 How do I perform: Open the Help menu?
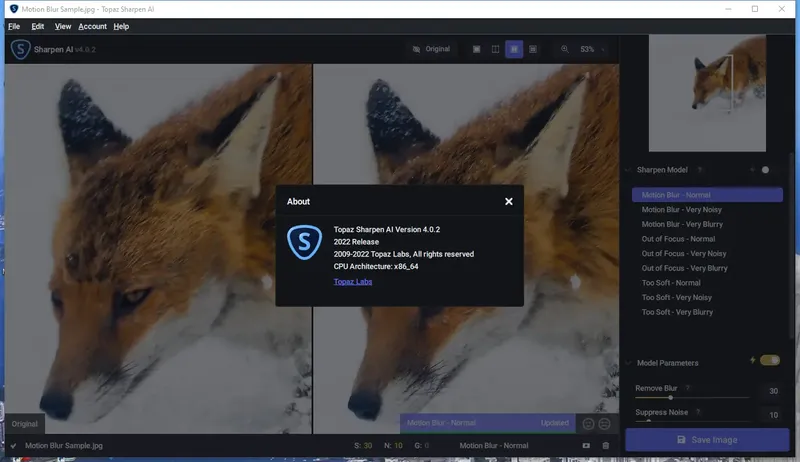pos(121,27)
